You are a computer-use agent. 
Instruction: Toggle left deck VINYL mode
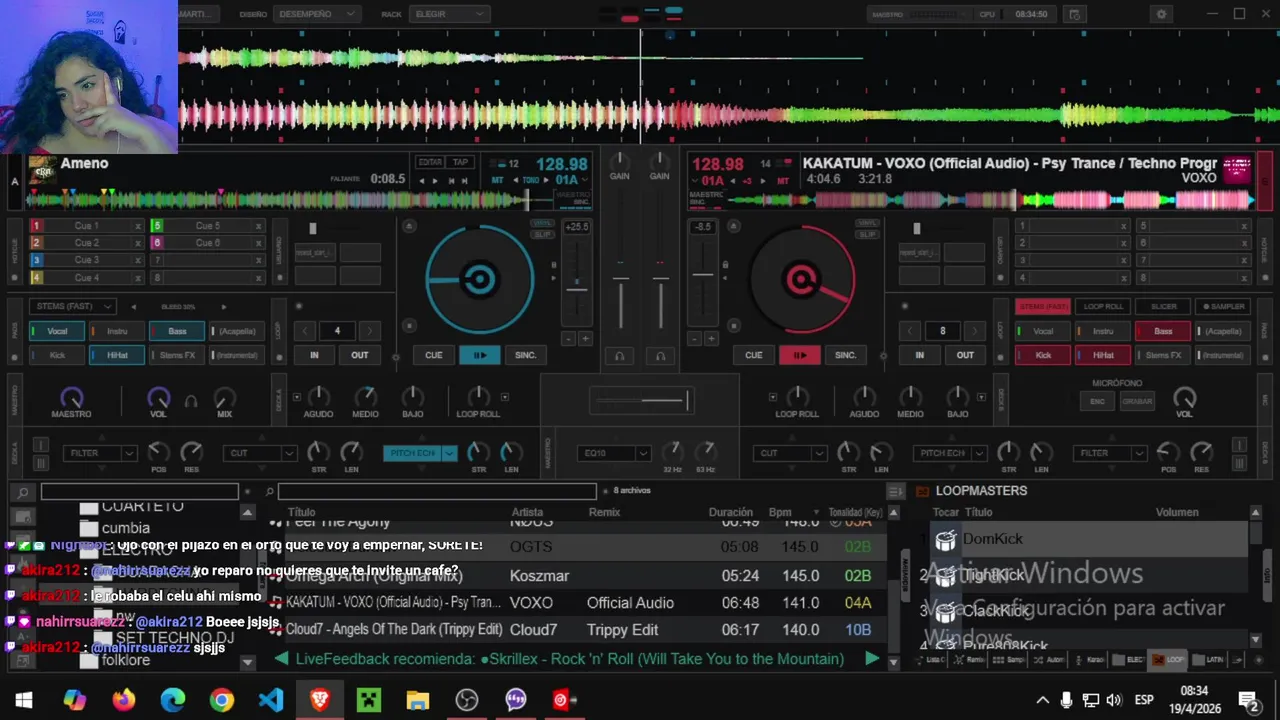point(542,223)
